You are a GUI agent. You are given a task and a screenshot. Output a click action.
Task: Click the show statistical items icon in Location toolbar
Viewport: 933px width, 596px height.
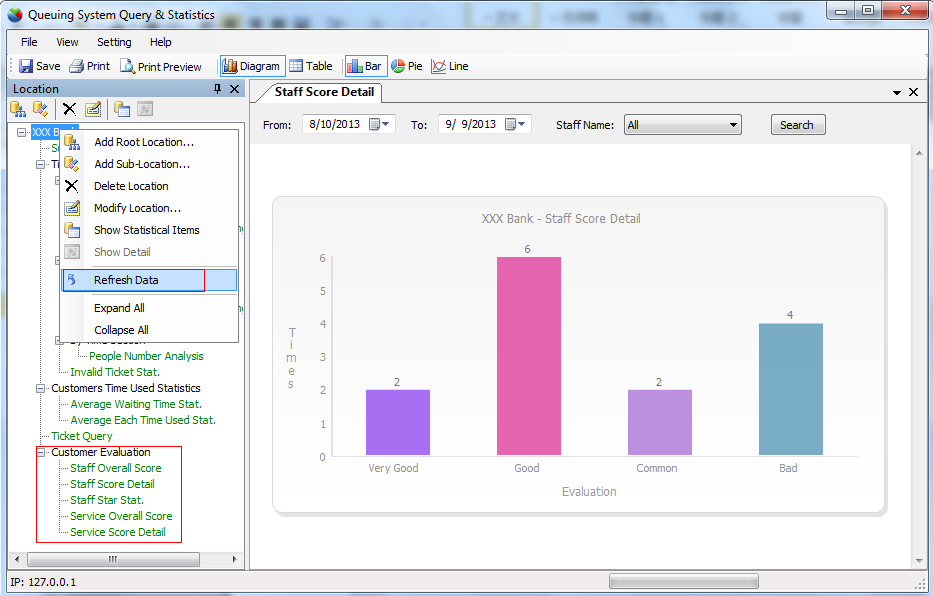tap(122, 109)
